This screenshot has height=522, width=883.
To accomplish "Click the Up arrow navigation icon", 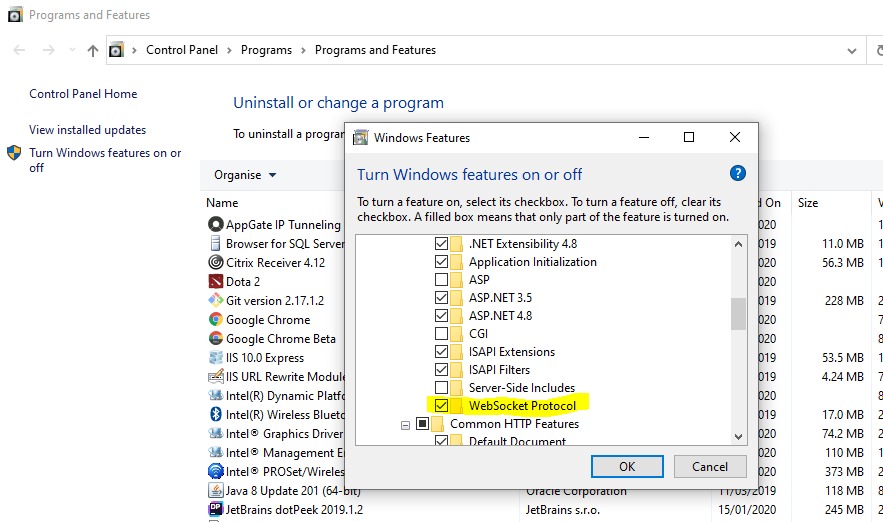I will tap(93, 50).
